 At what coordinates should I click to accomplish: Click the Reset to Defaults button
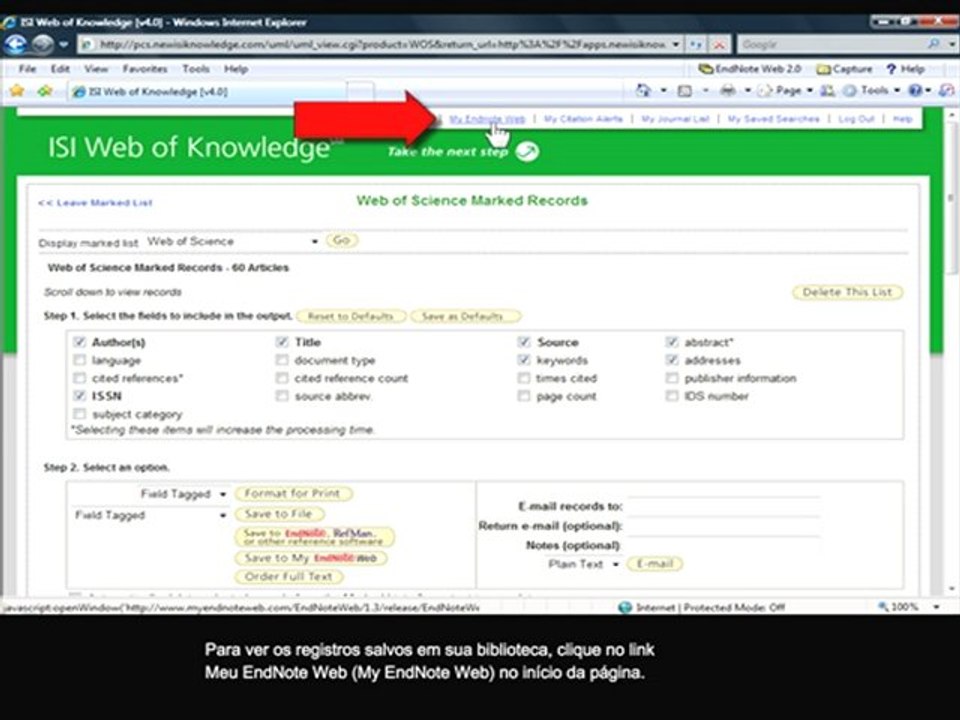(x=351, y=316)
